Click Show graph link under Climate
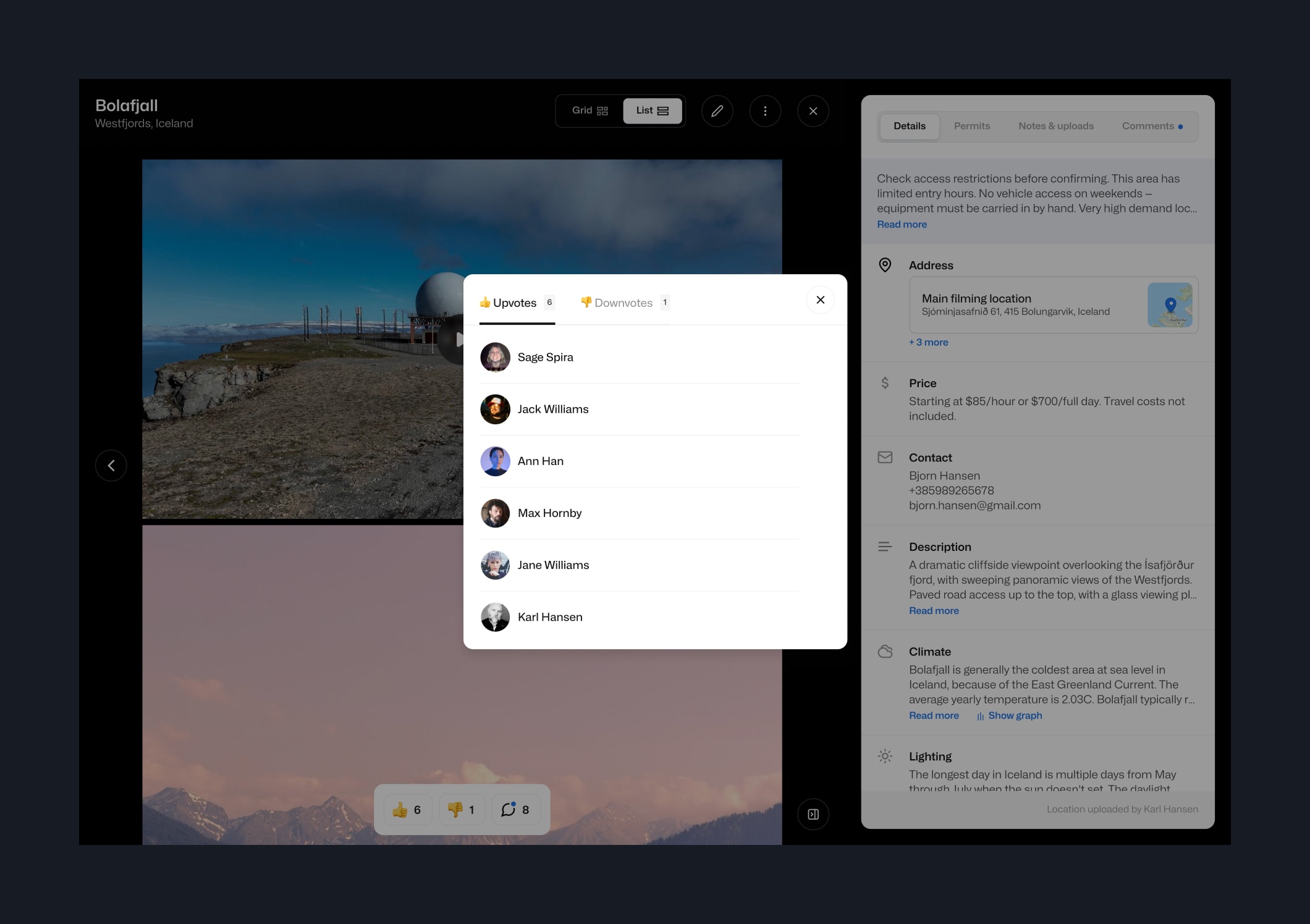The height and width of the screenshot is (924, 1310). (1010, 715)
